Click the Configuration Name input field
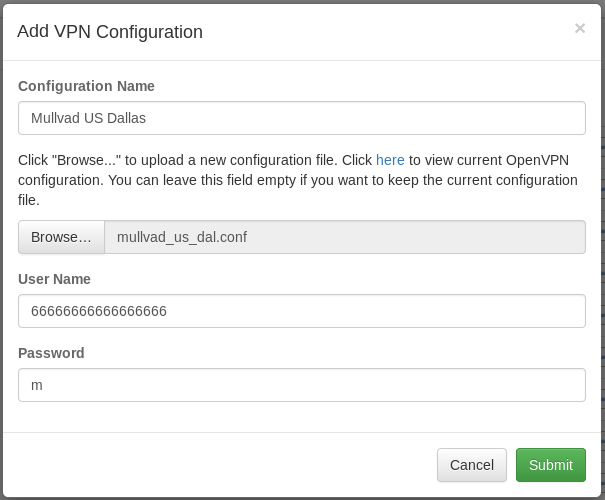Image resolution: width=605 pixels, height=500 pixels. point(301,118)
